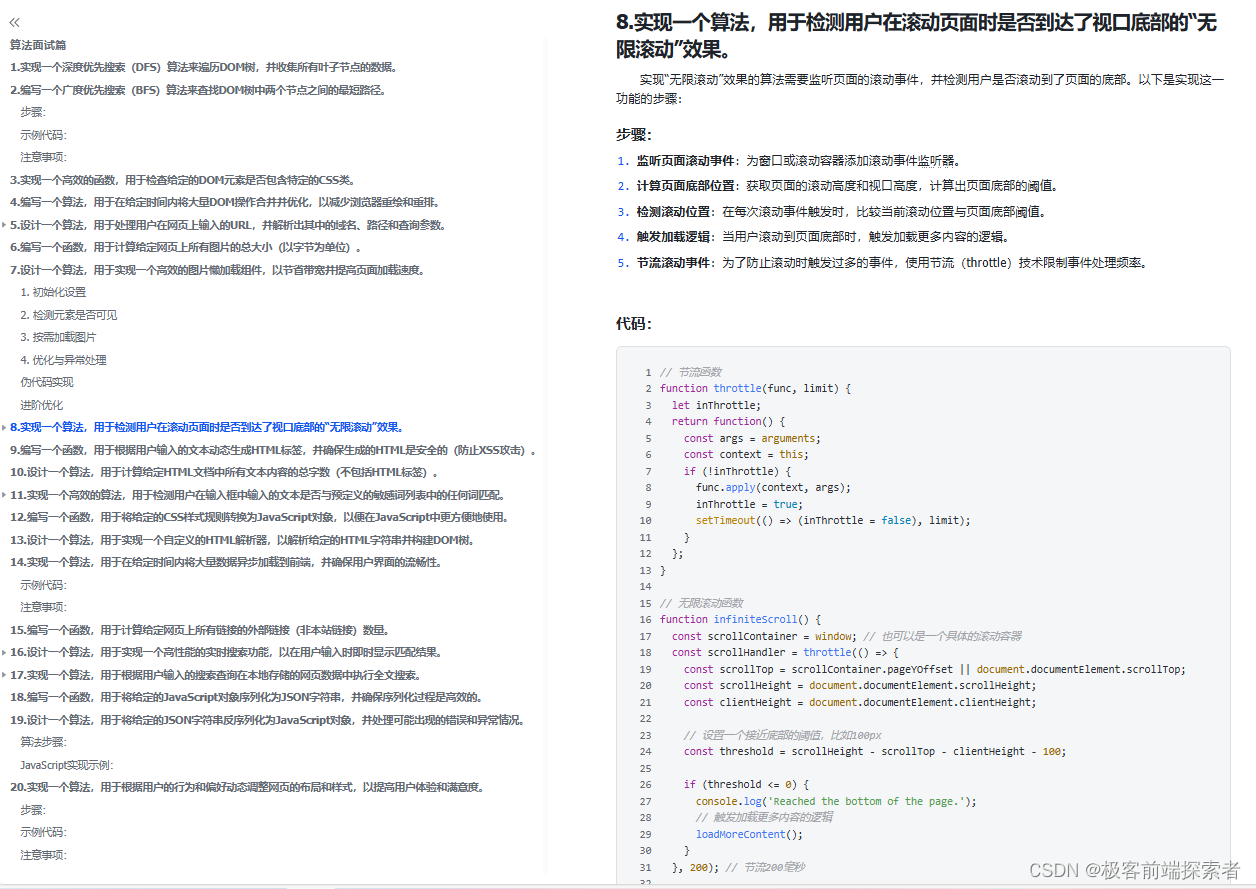Open the 算法步骤: outline entry
The width and height of the screenshot is (1256, 889).
click(x=44, y=742)
